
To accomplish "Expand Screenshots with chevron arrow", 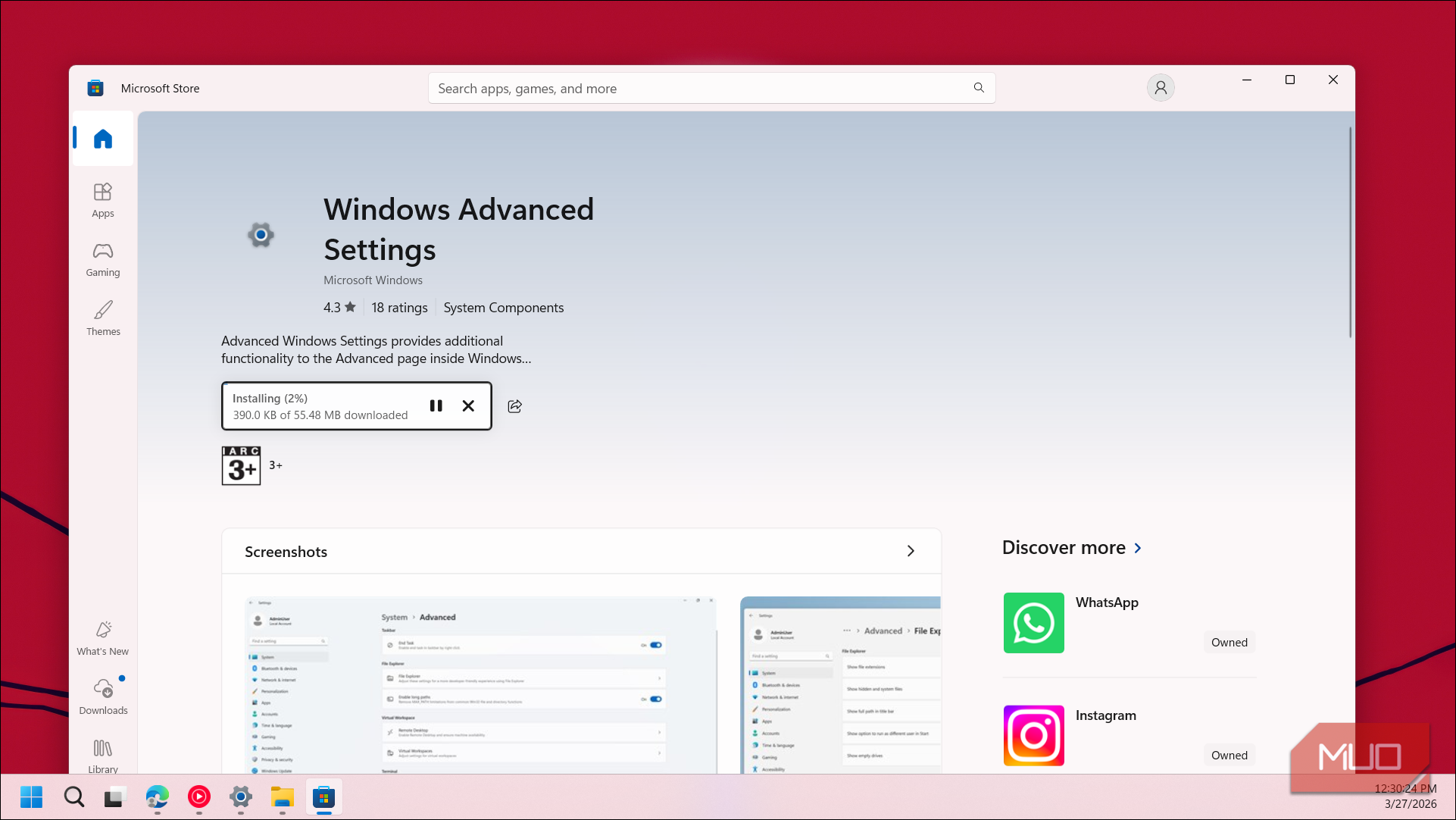I will (911, 551).
